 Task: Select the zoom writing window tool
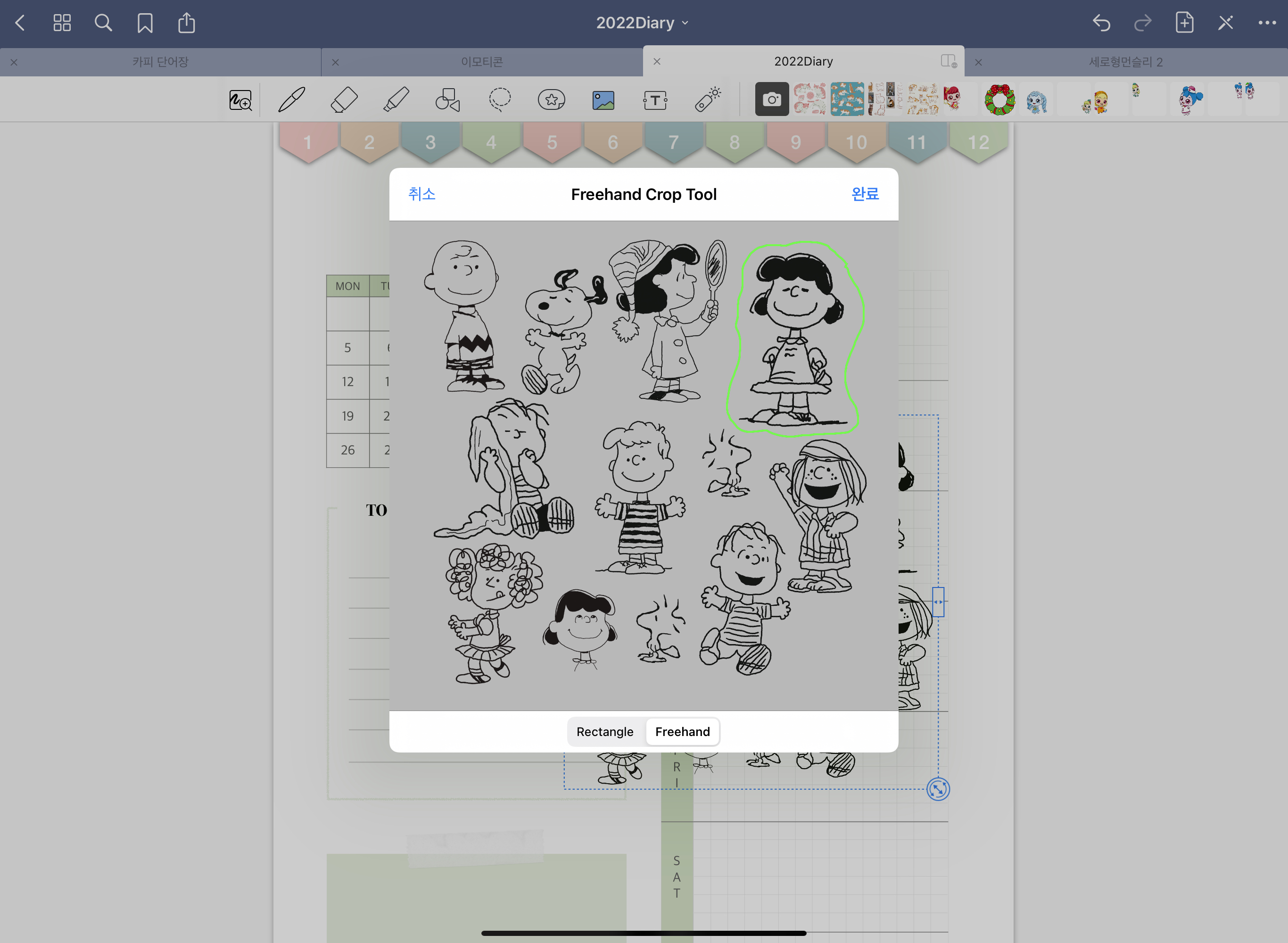pyautogui.click(x=240, y=100)
